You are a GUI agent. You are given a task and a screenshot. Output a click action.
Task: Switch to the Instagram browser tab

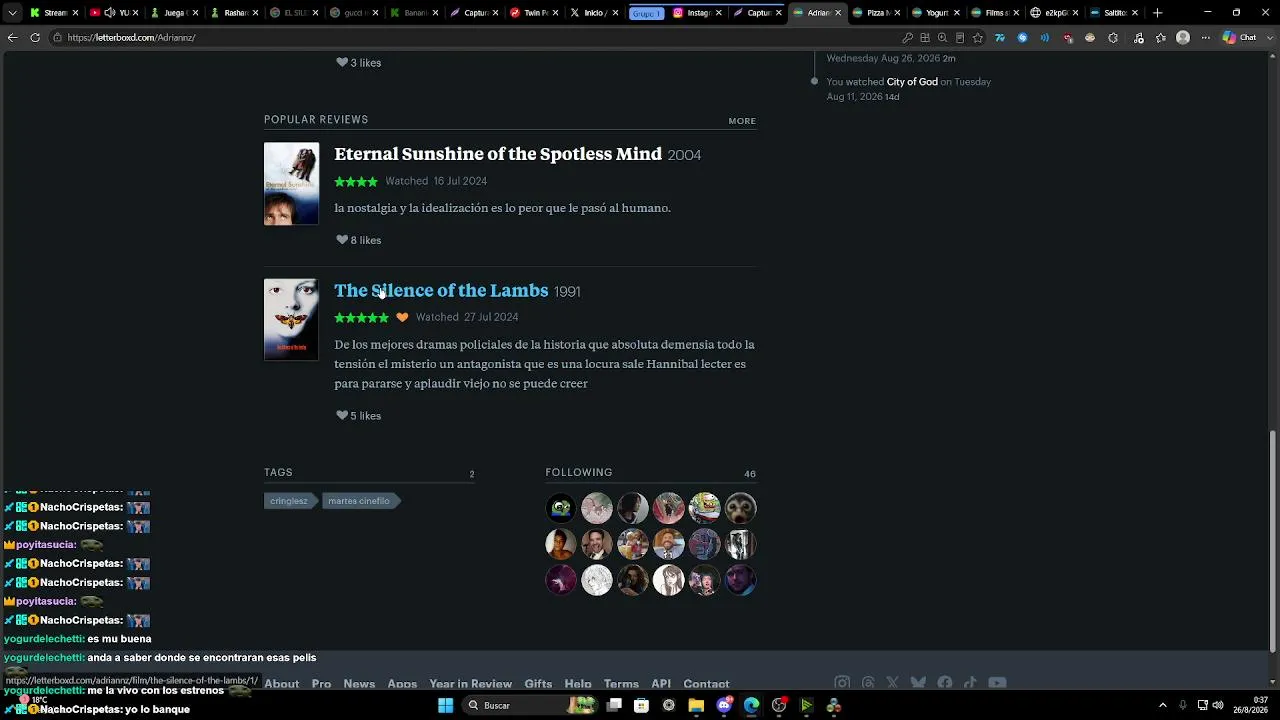pos(697,13)
